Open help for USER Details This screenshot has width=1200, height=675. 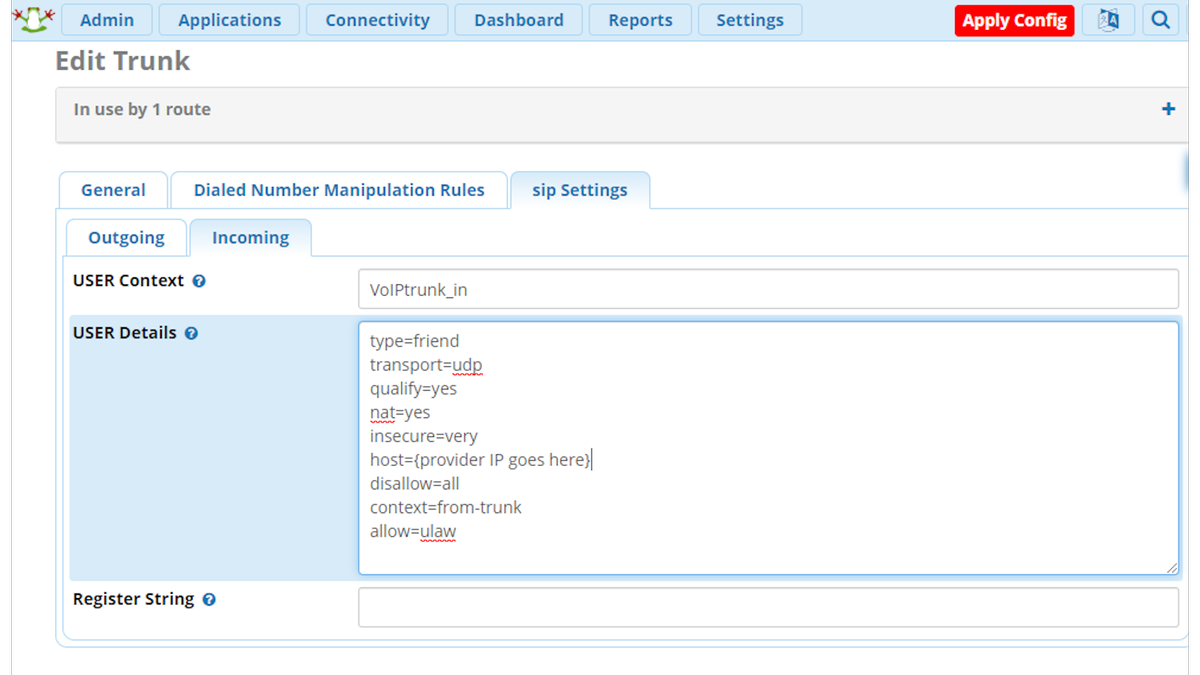(191, 333)
